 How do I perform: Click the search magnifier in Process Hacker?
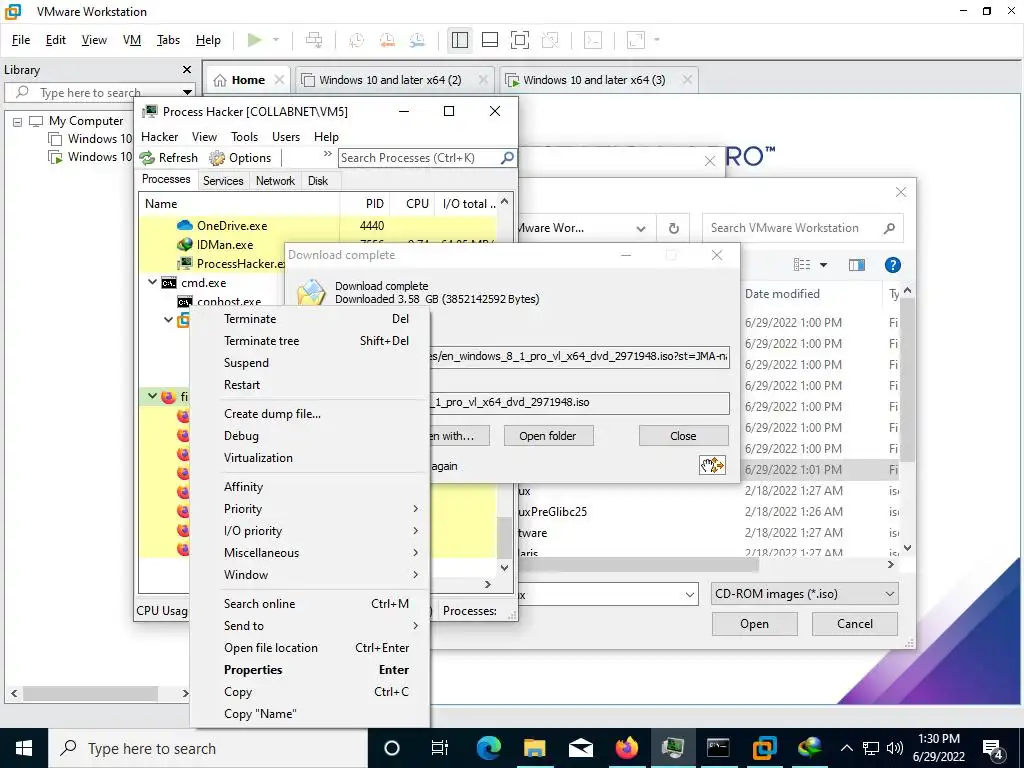507,157
